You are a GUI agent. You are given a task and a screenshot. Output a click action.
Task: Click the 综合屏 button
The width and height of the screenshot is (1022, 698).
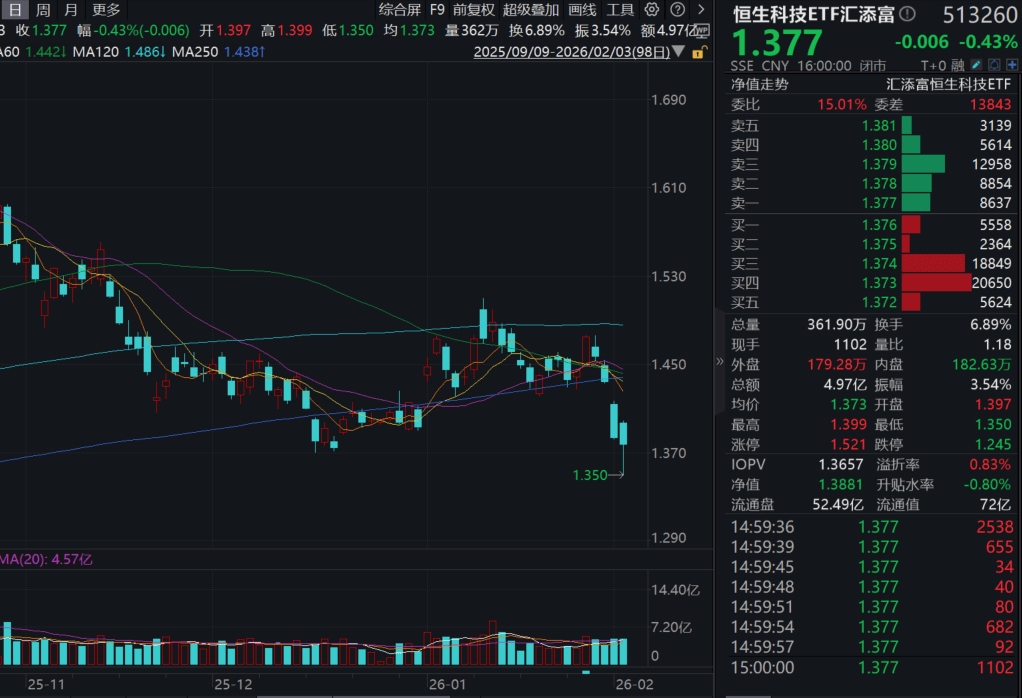[399, 10]
